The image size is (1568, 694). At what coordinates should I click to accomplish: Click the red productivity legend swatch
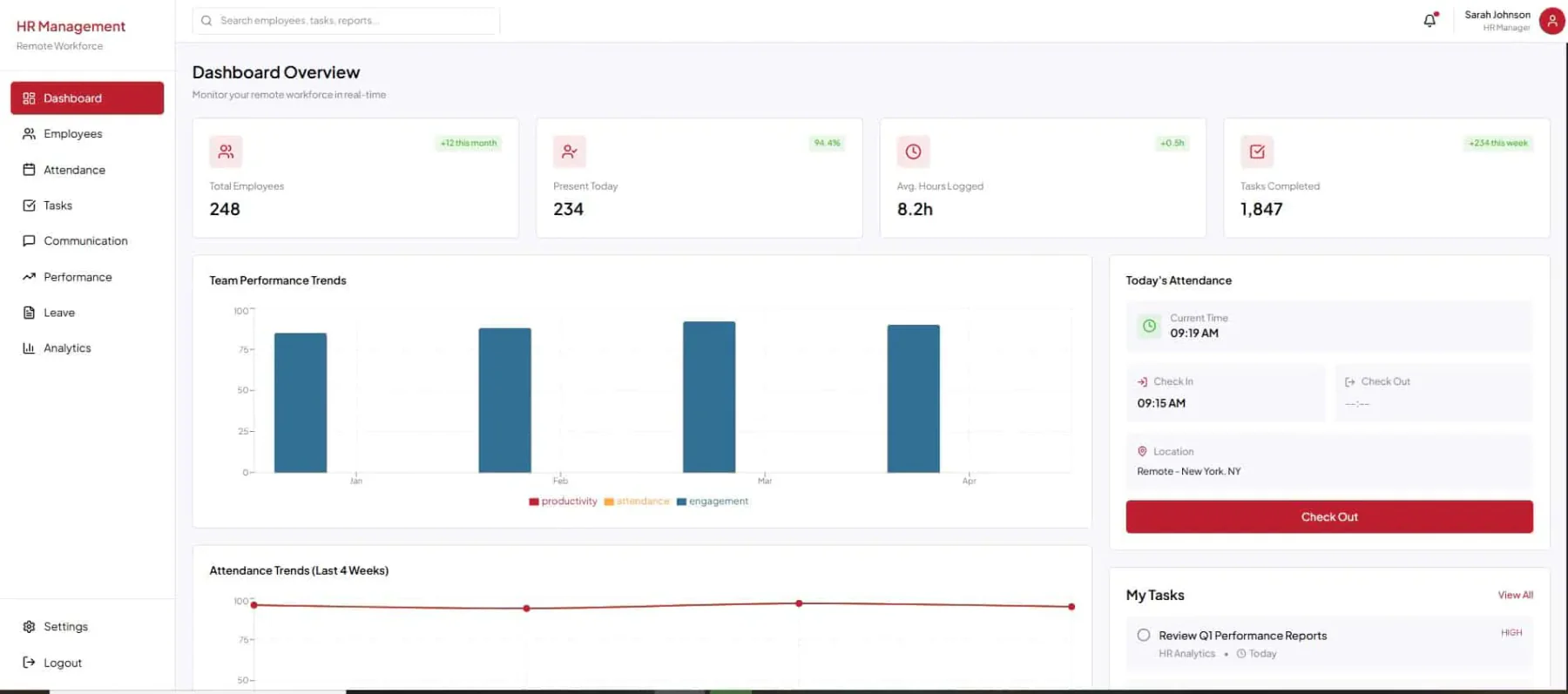[534, 502]
